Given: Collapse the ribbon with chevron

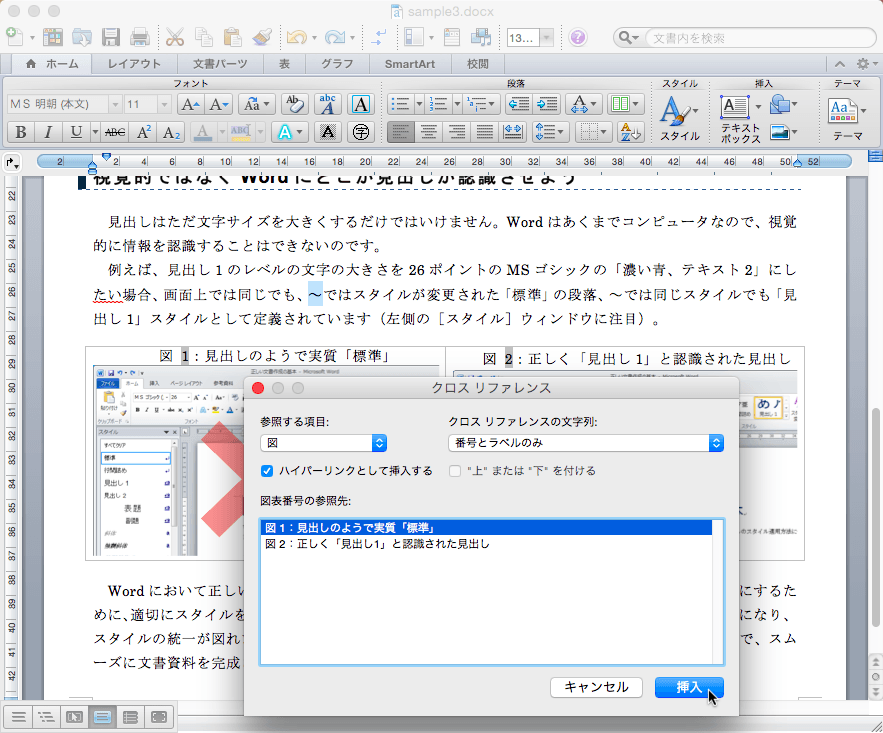Looking at the screenshot, I should coord(840,64).
